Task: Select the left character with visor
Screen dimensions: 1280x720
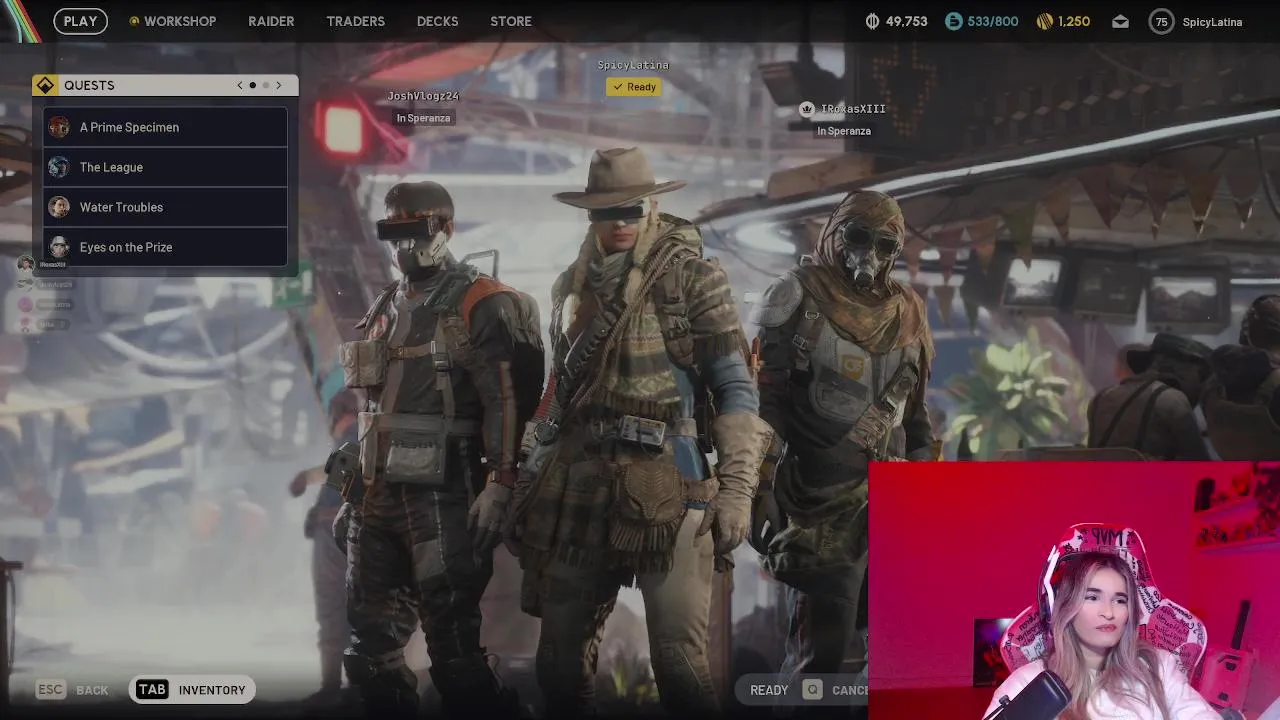Action: coord(430,440)
